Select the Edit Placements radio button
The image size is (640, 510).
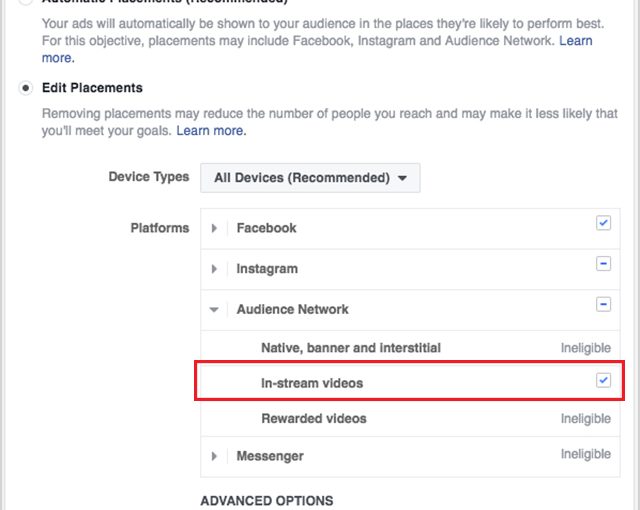(x=26, y=88)
